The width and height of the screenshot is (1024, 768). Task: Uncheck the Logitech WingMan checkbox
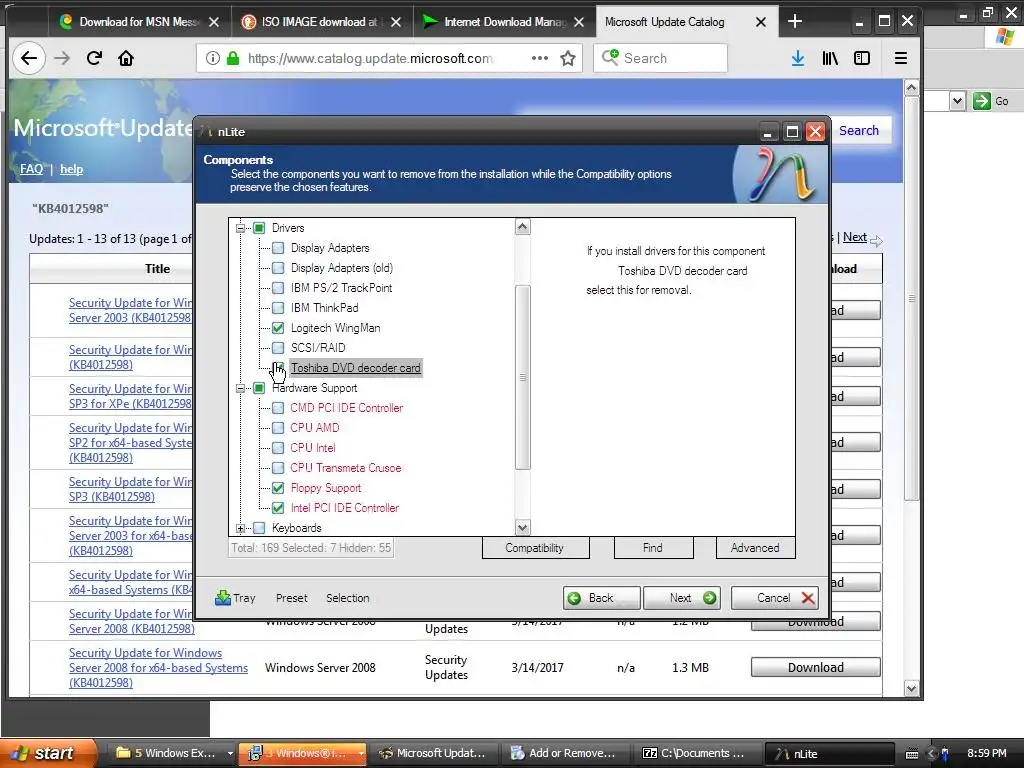278,328
